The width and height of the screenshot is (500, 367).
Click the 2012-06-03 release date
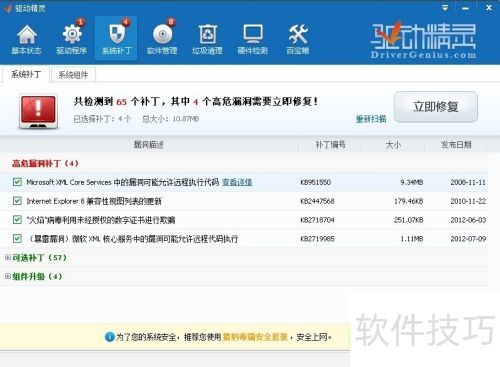point(468,220)
